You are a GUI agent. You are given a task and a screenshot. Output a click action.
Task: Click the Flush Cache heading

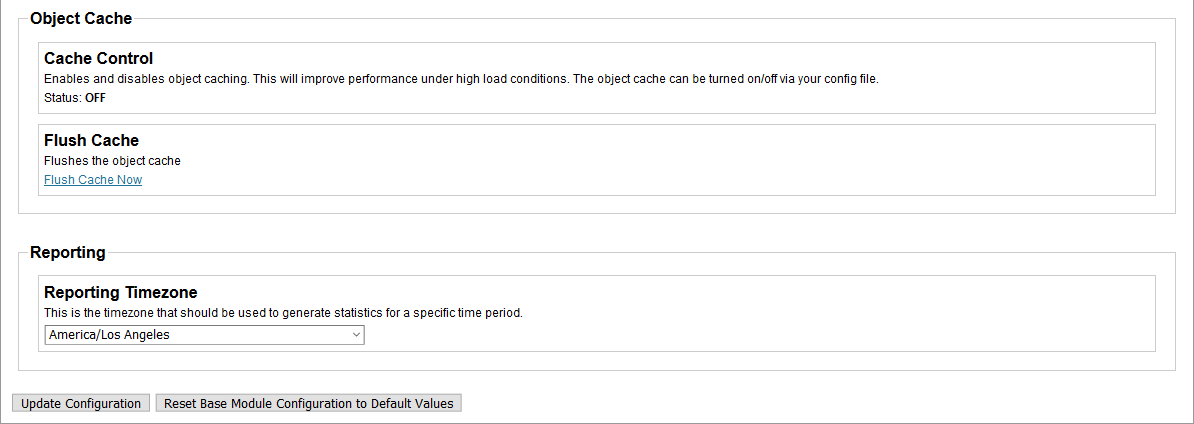tap(91, 141)
